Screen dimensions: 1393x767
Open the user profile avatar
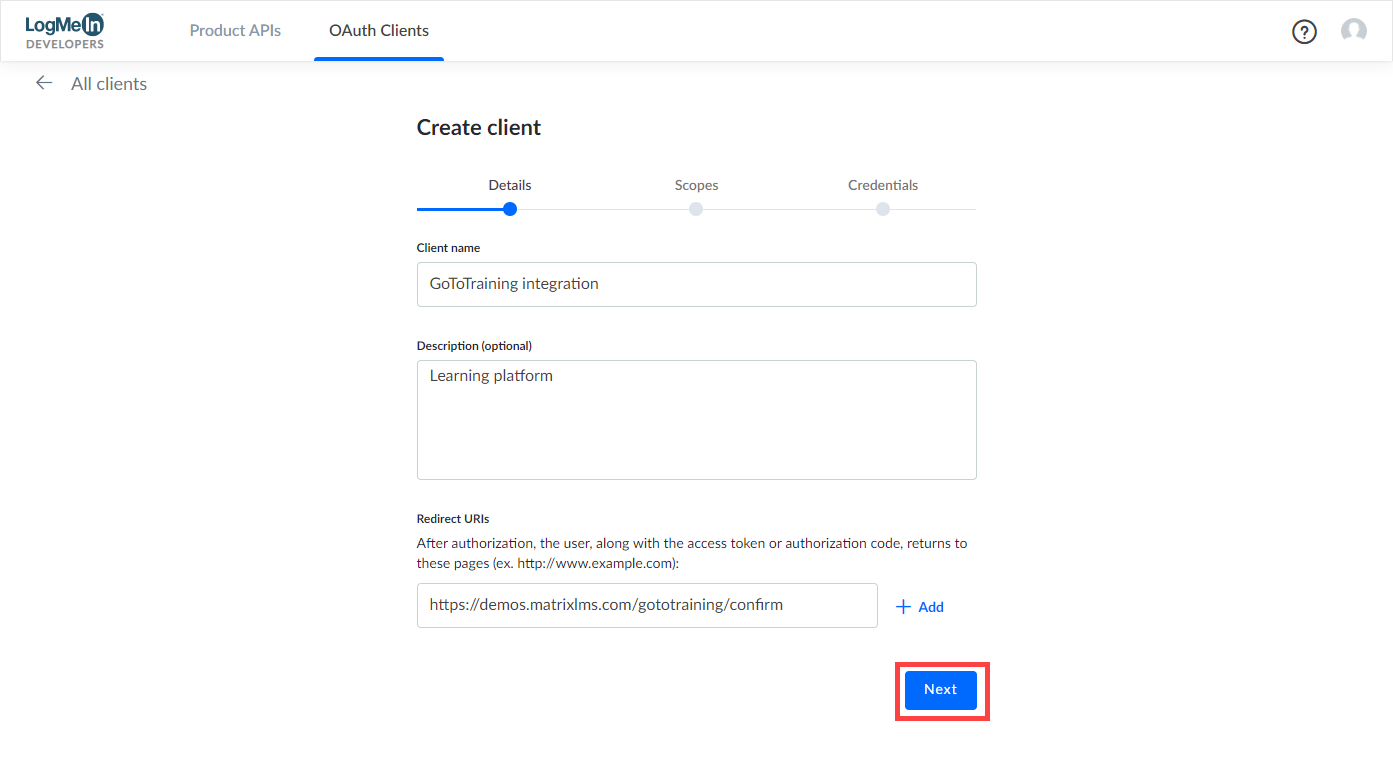1354,31
